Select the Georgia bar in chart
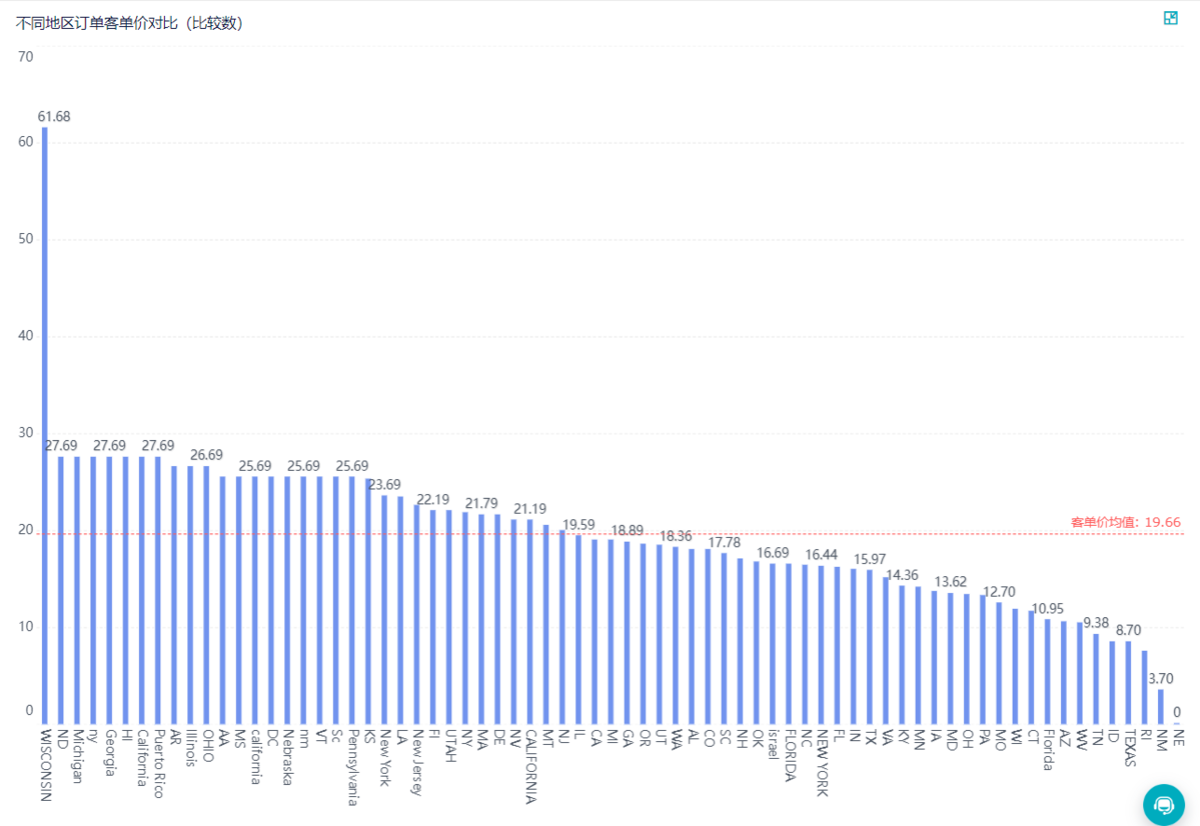Viewport: 1200px width, 826px height. click(x=110, y=590)
